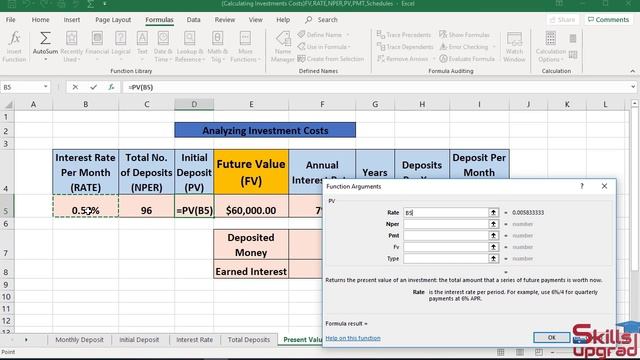The width and height of the screenshot is (640, 360).
Task: Open the Text functions list
Action: [x=142, y=47]
